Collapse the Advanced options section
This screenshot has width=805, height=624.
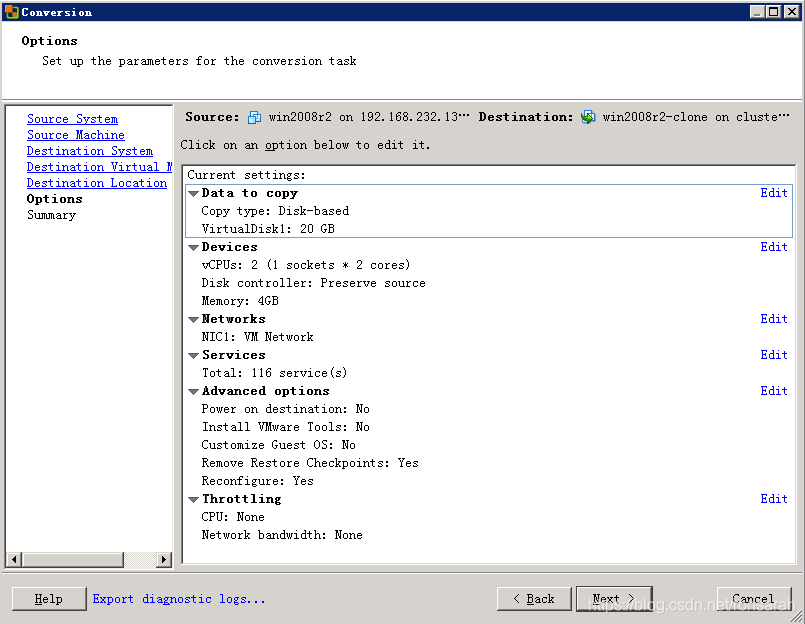coord(194,391)
